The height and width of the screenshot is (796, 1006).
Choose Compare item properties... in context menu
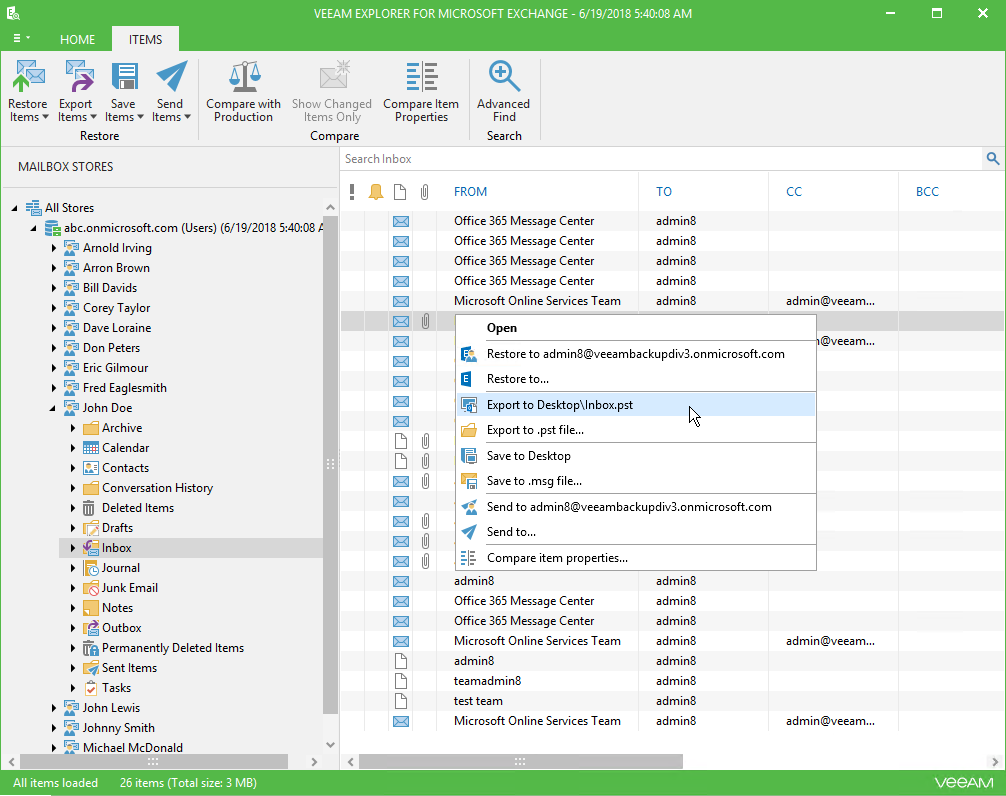pyautogui.click(x=636, y=558)
